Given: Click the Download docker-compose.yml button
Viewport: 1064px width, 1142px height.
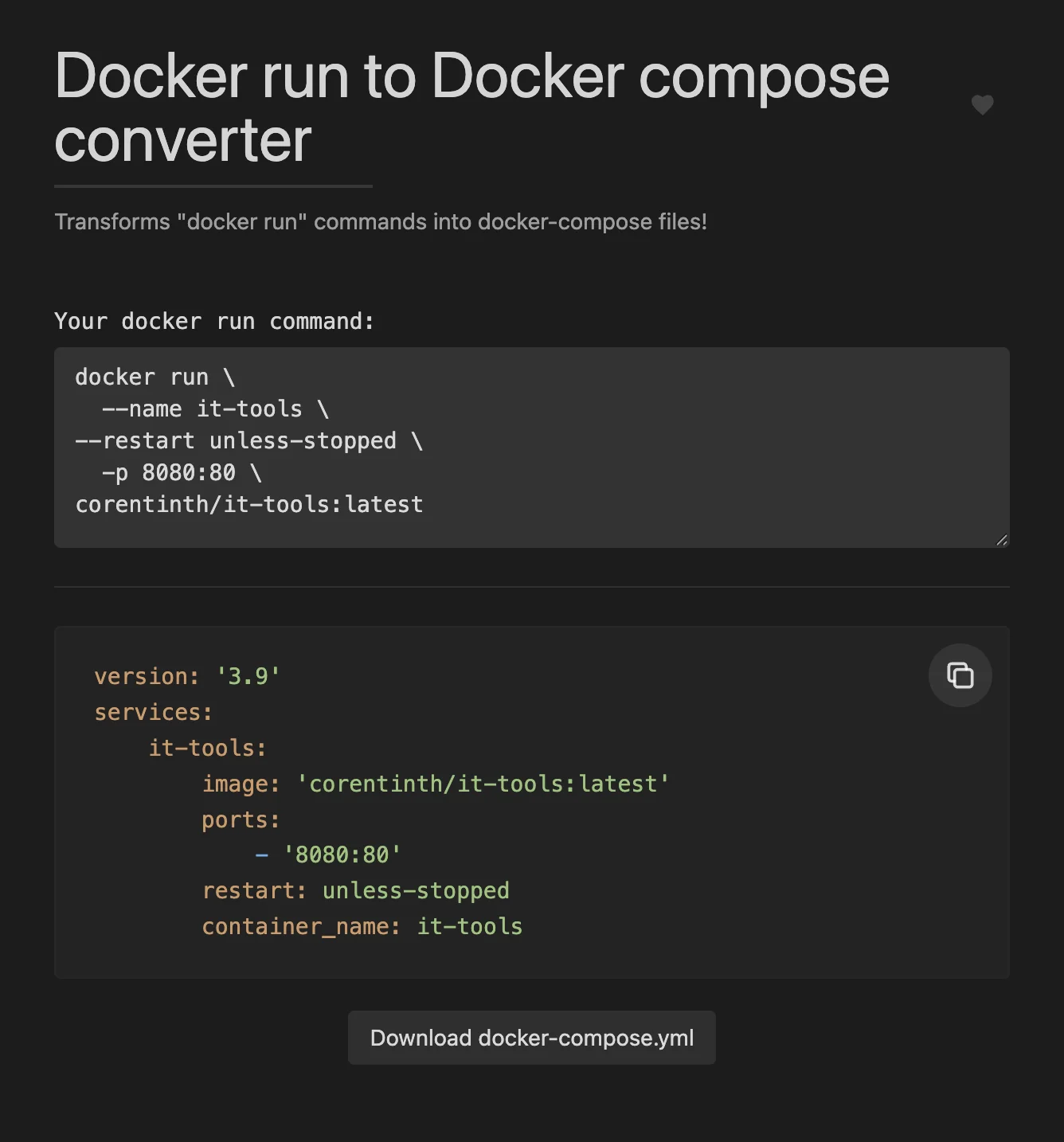Looking at the screenshot, I should coord(531,1038).
